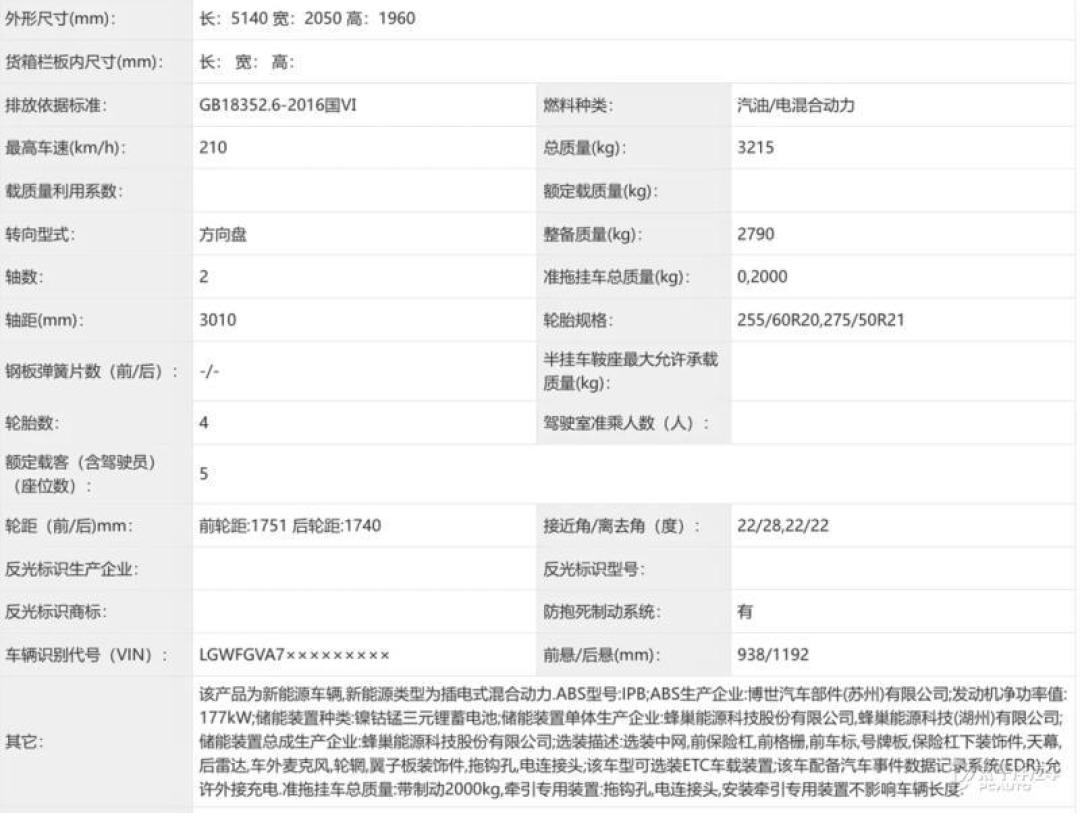Click the 接近角/离去角(度) label

click(x=621, y=526)
